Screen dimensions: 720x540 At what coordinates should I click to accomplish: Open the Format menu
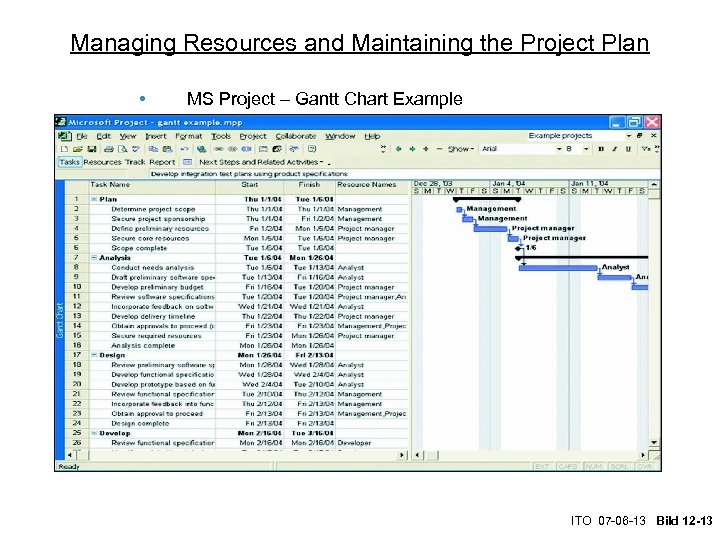(x=188, y=136)
